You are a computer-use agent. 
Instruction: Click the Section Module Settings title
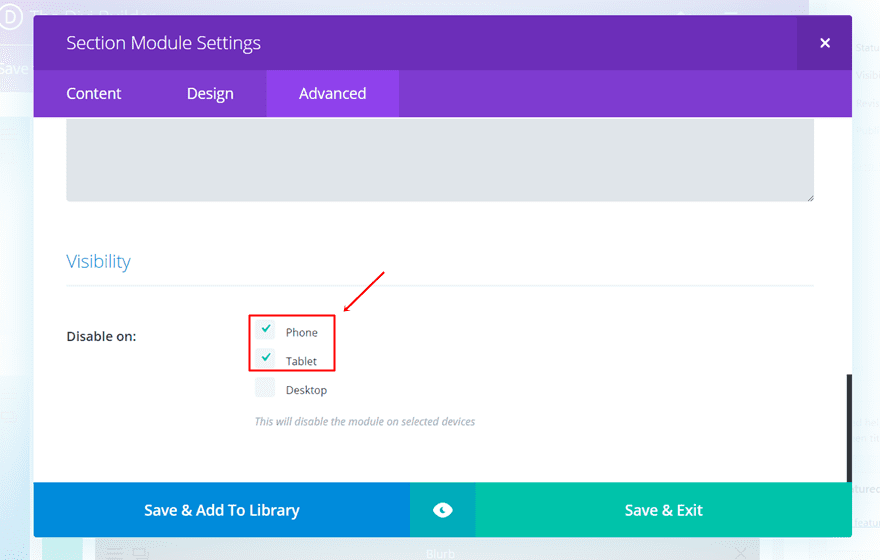click(163, 43)
